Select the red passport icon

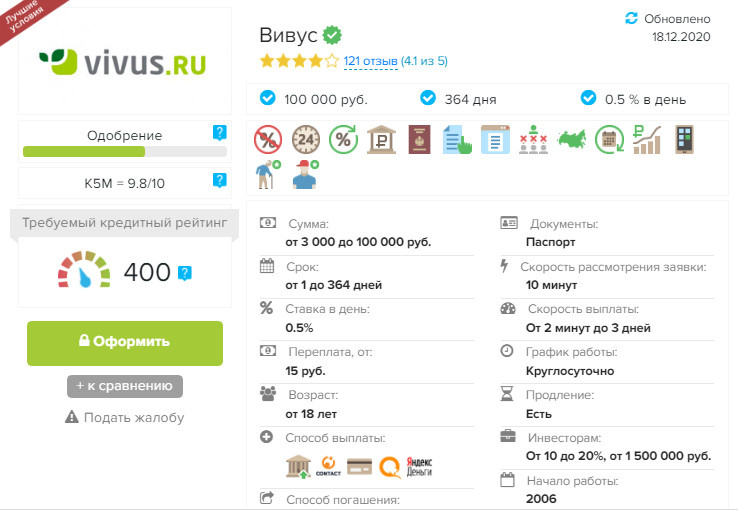(419, 140)
